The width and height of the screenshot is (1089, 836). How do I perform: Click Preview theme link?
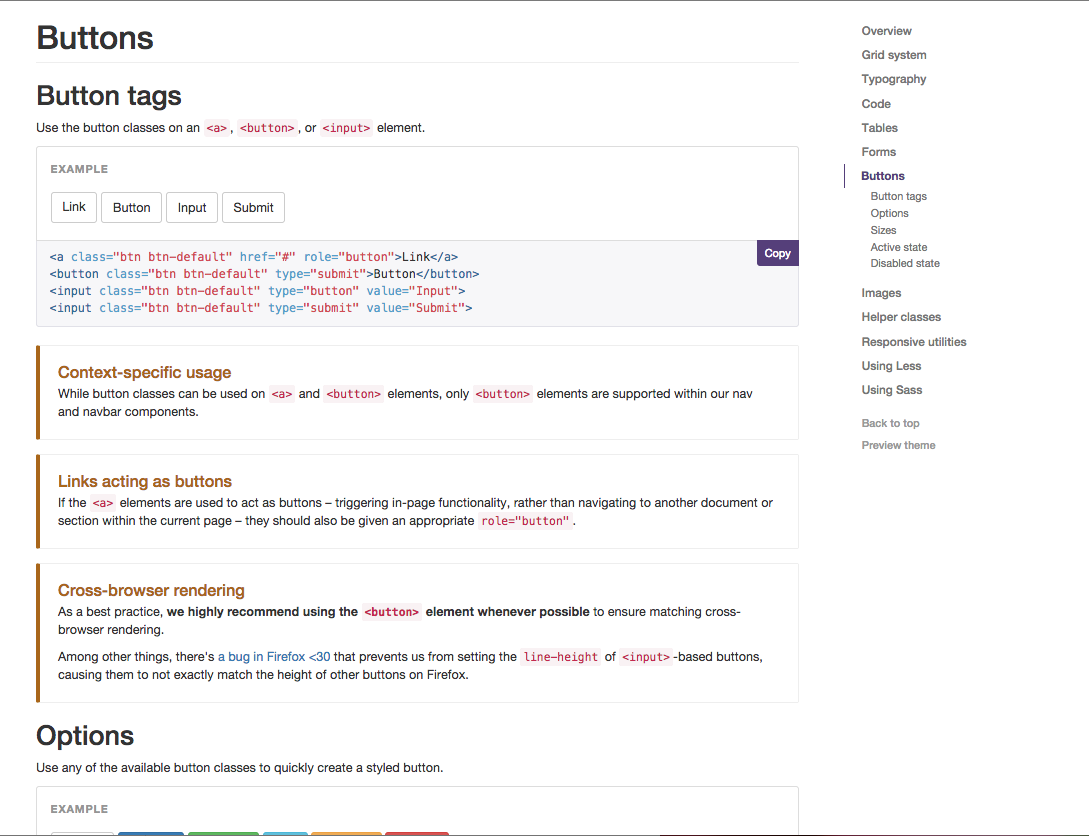point(899,445)
